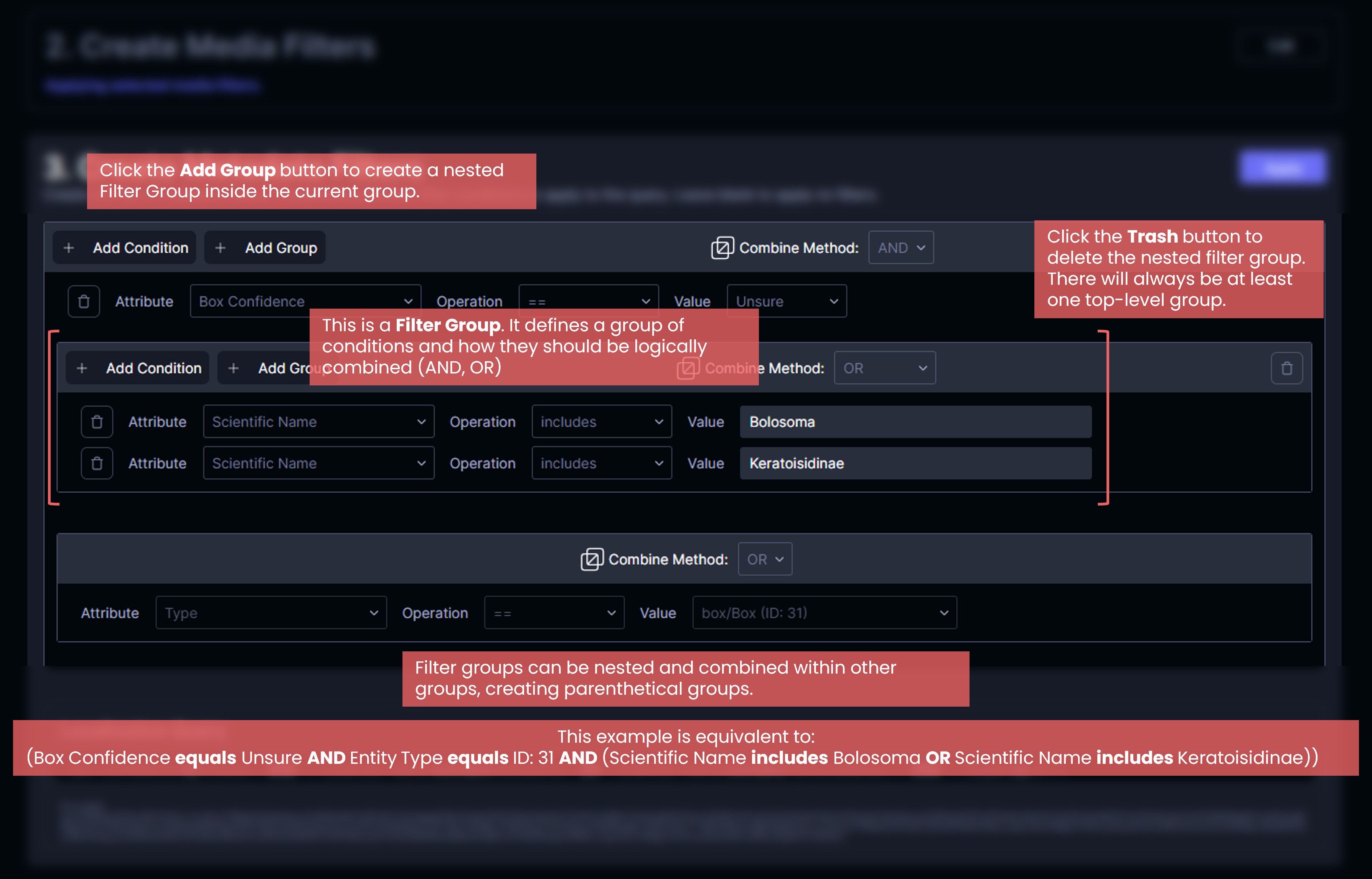Click nested group's Add Condition button
1372x879 pixels.
click(137, 368)
